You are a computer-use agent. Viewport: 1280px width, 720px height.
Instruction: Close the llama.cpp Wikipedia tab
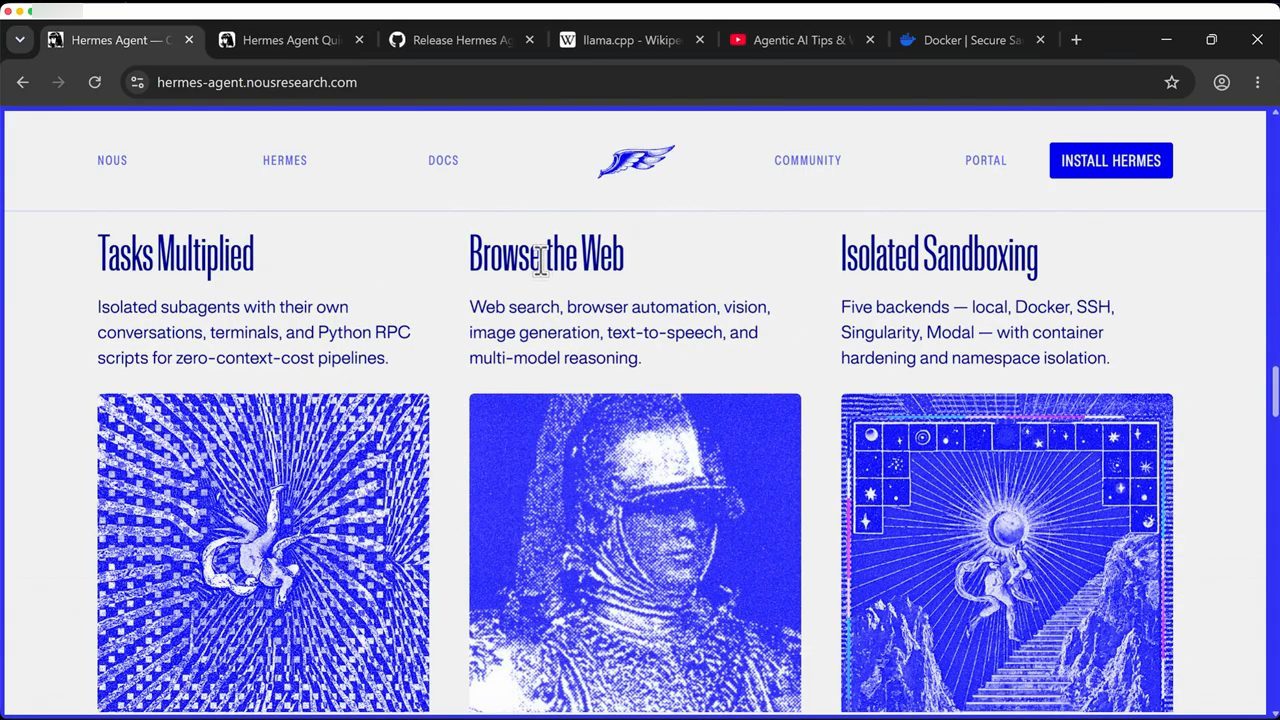click(699, 40)
